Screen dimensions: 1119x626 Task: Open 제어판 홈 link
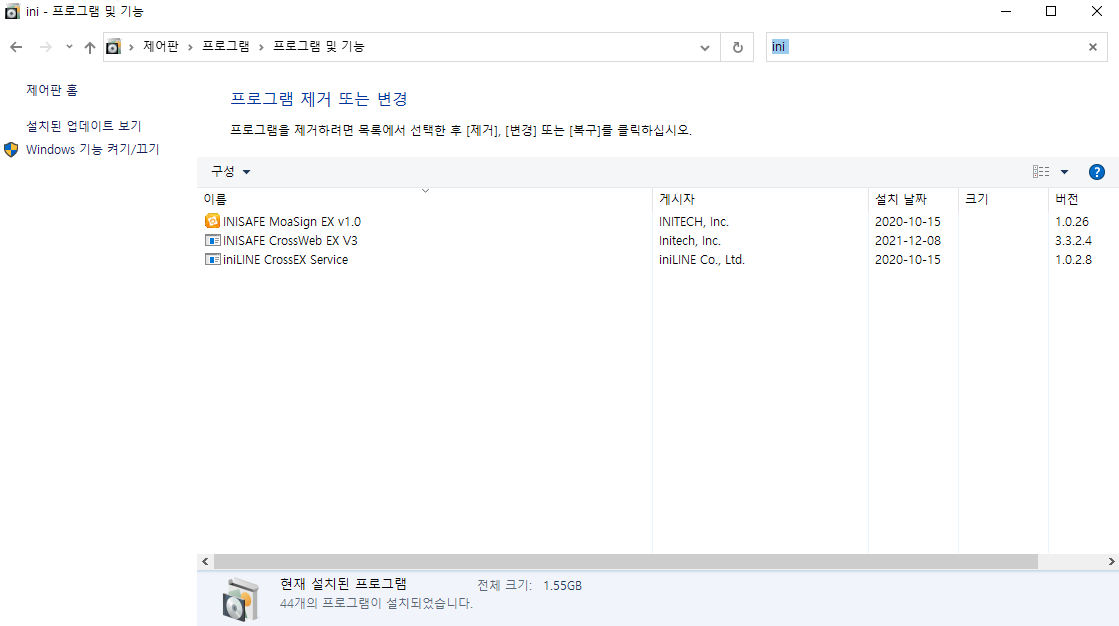pos(52,90)
